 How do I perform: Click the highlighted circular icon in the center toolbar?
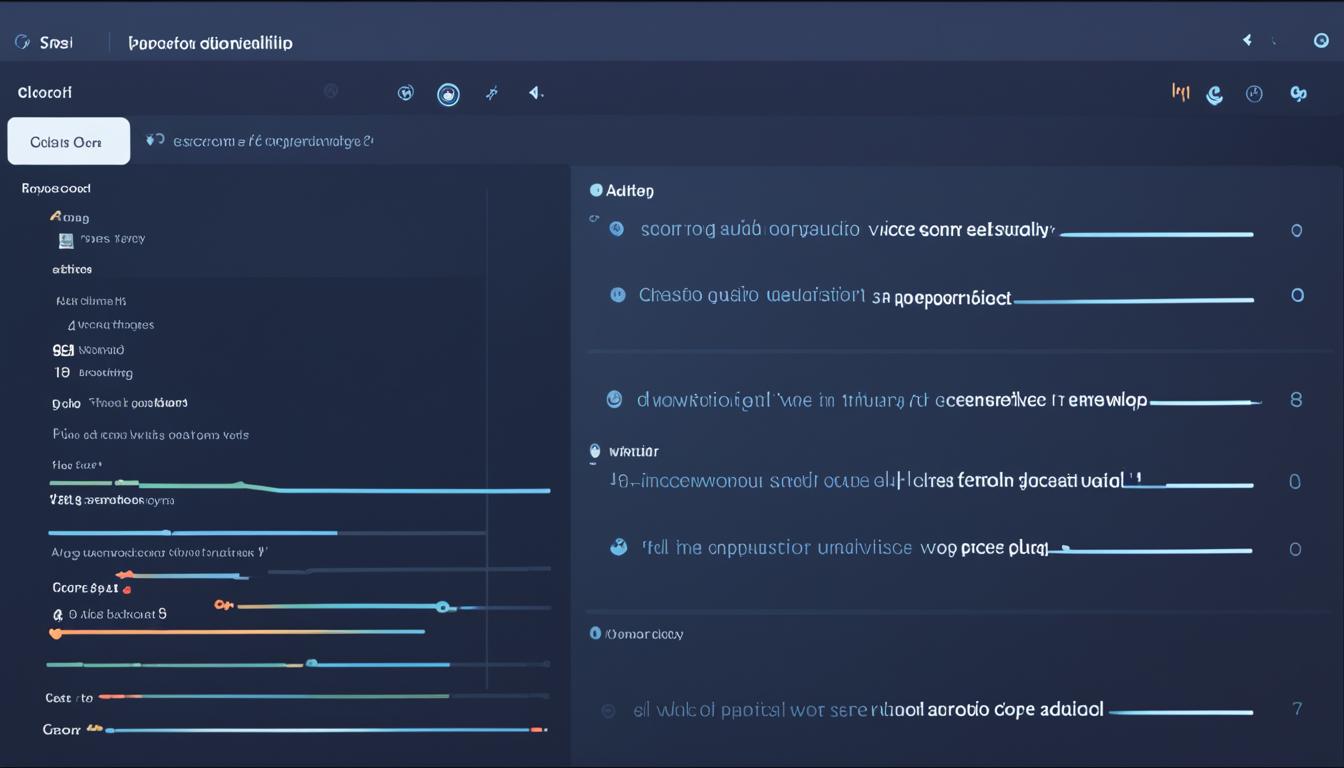click(x=448, y=94)
